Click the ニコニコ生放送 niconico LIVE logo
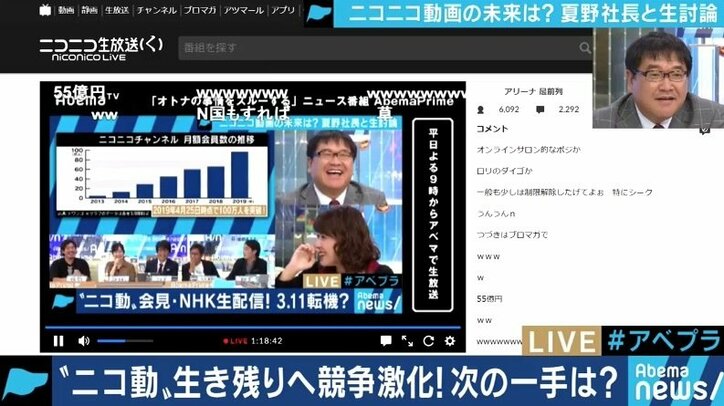The height and width of the screenshot is (406, 724). (101, 49)
